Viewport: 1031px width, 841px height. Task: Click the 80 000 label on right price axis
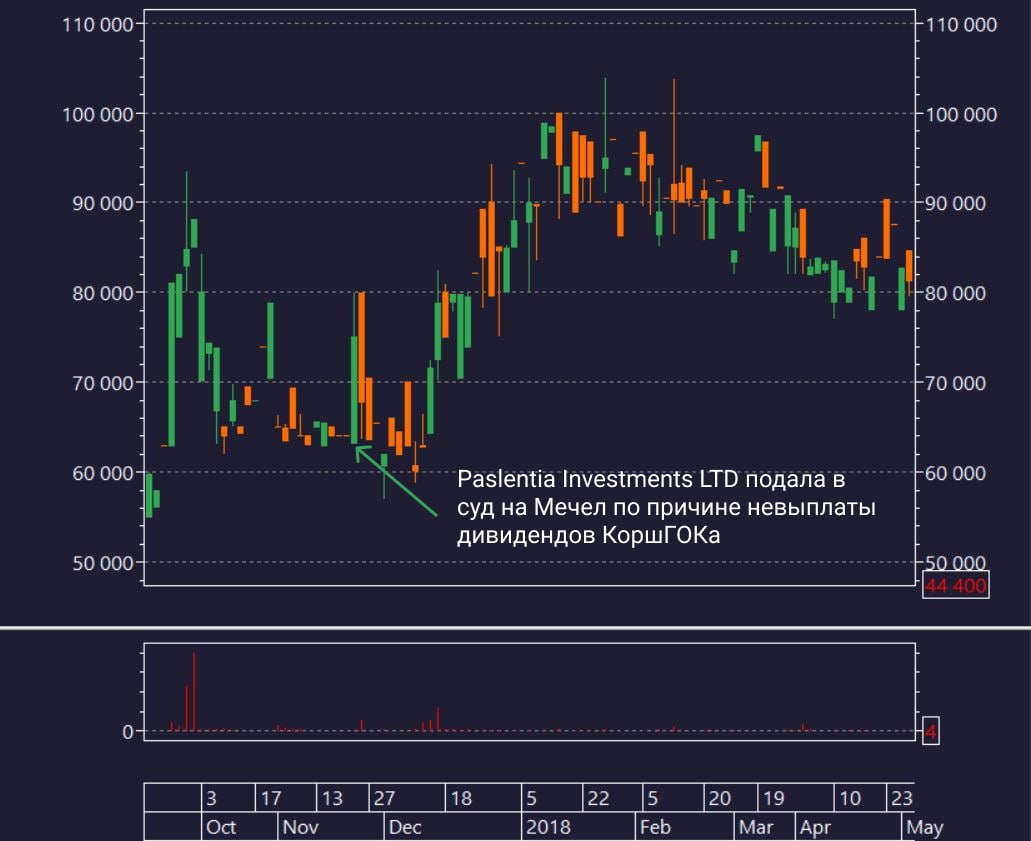(955, 293)
